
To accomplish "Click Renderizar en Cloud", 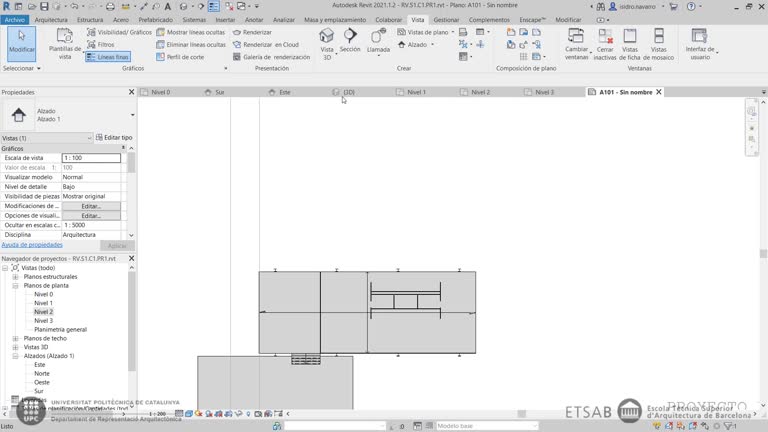I will 265,45.
